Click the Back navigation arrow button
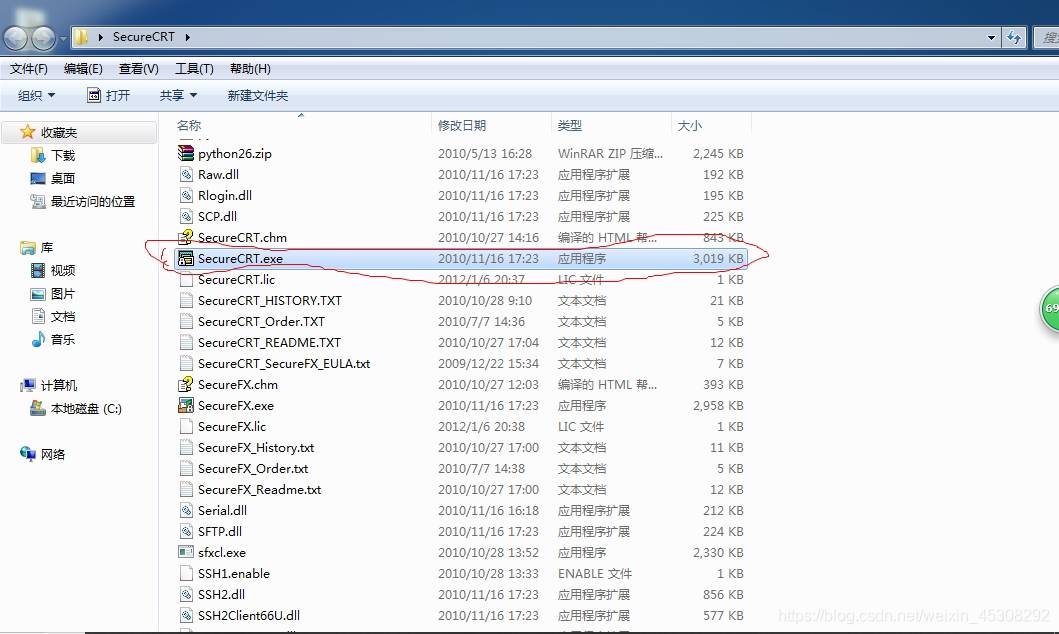 [16, 38]
